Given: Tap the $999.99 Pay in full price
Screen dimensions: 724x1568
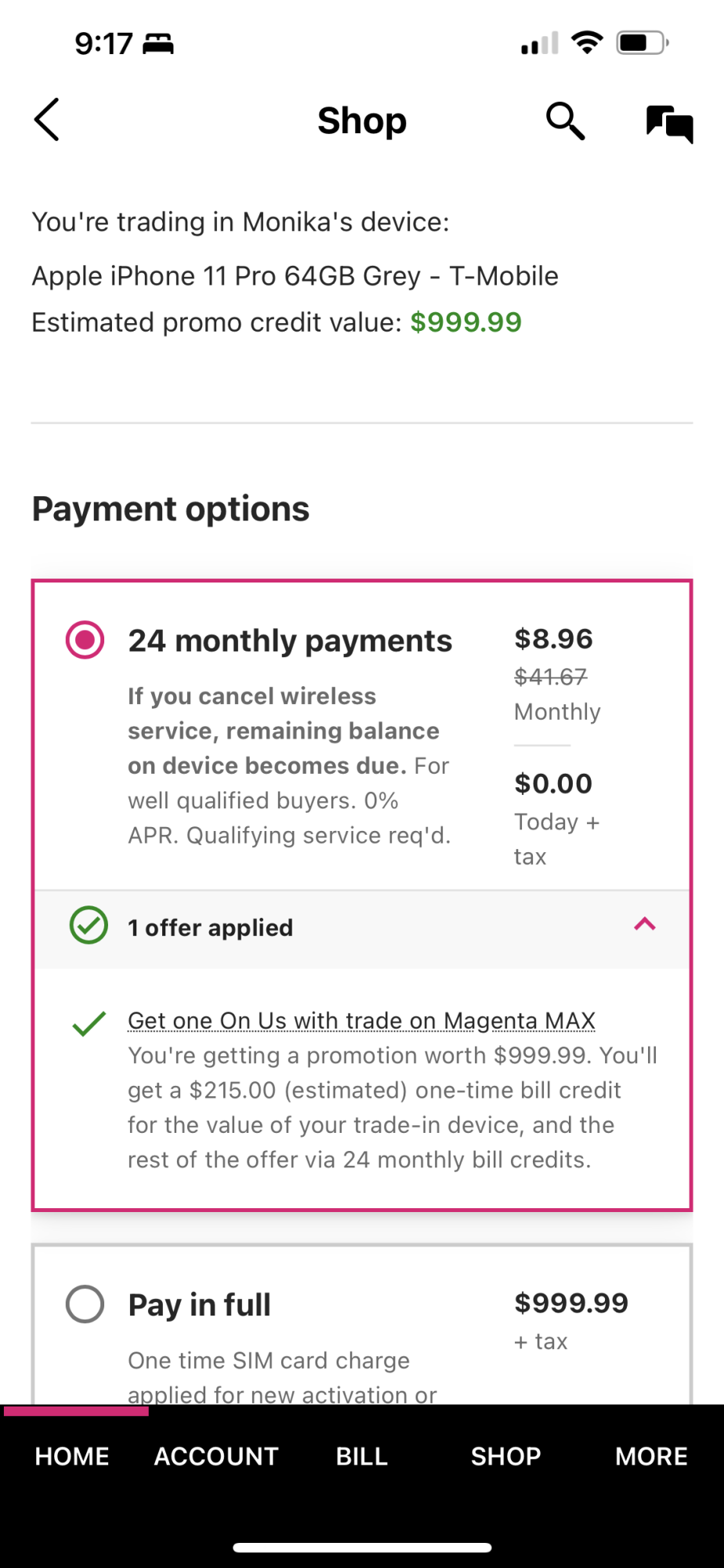Looking at the screenshot, I should coord(571,1303).
